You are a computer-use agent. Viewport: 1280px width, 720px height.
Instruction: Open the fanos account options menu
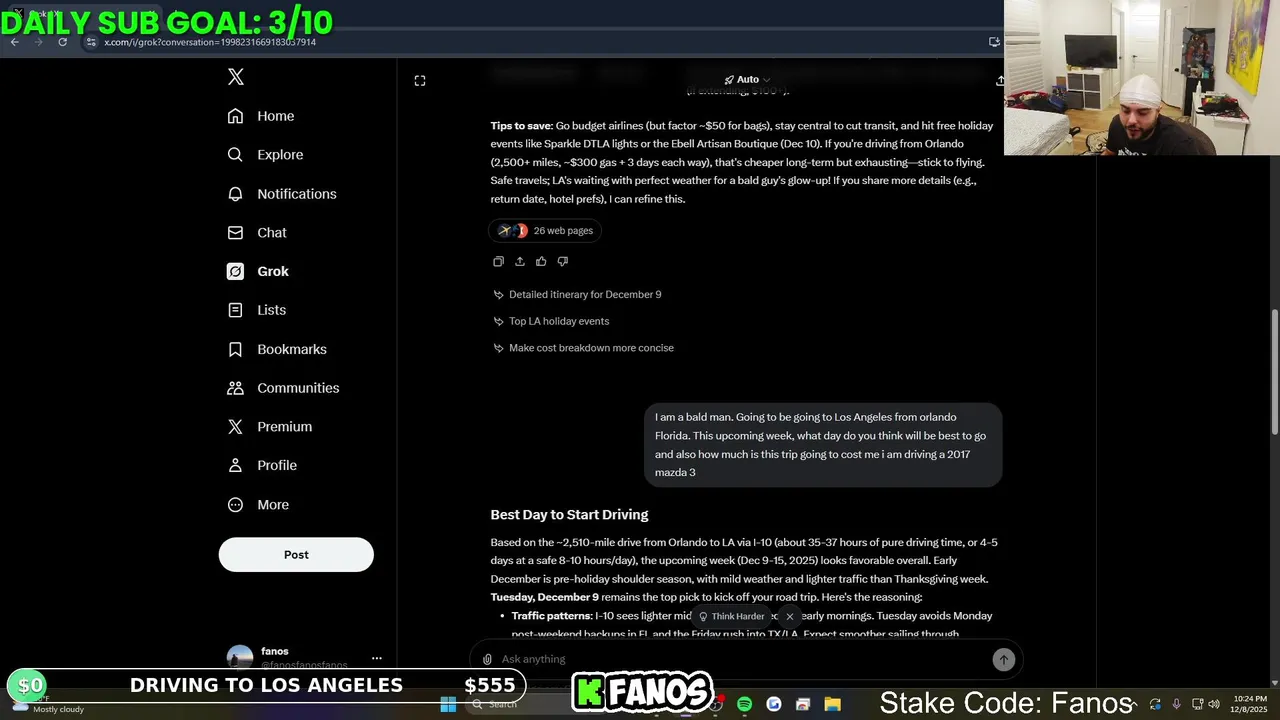point(377,658)
